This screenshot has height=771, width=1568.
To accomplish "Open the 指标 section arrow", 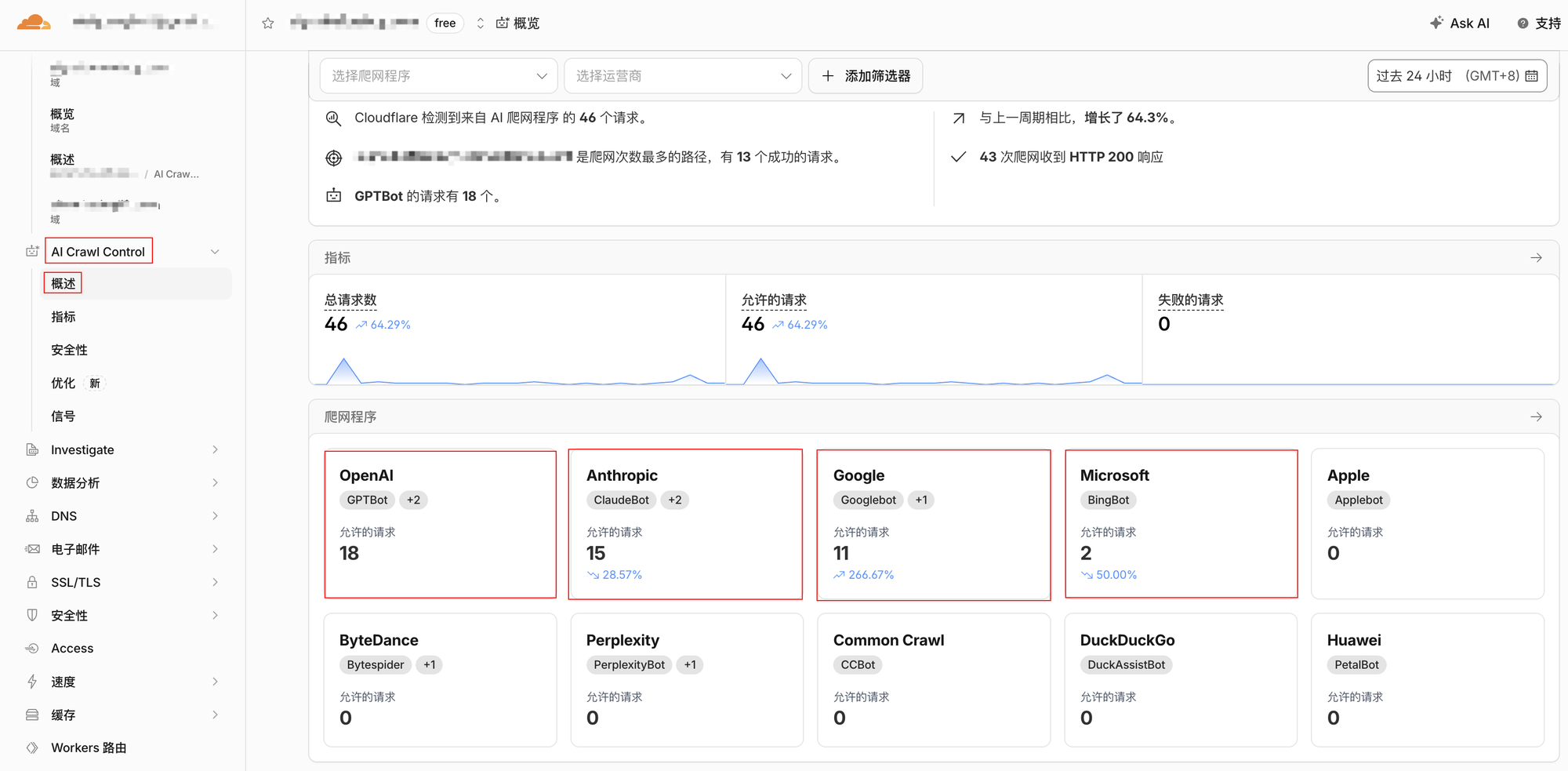I will (x=1536, y=257).
